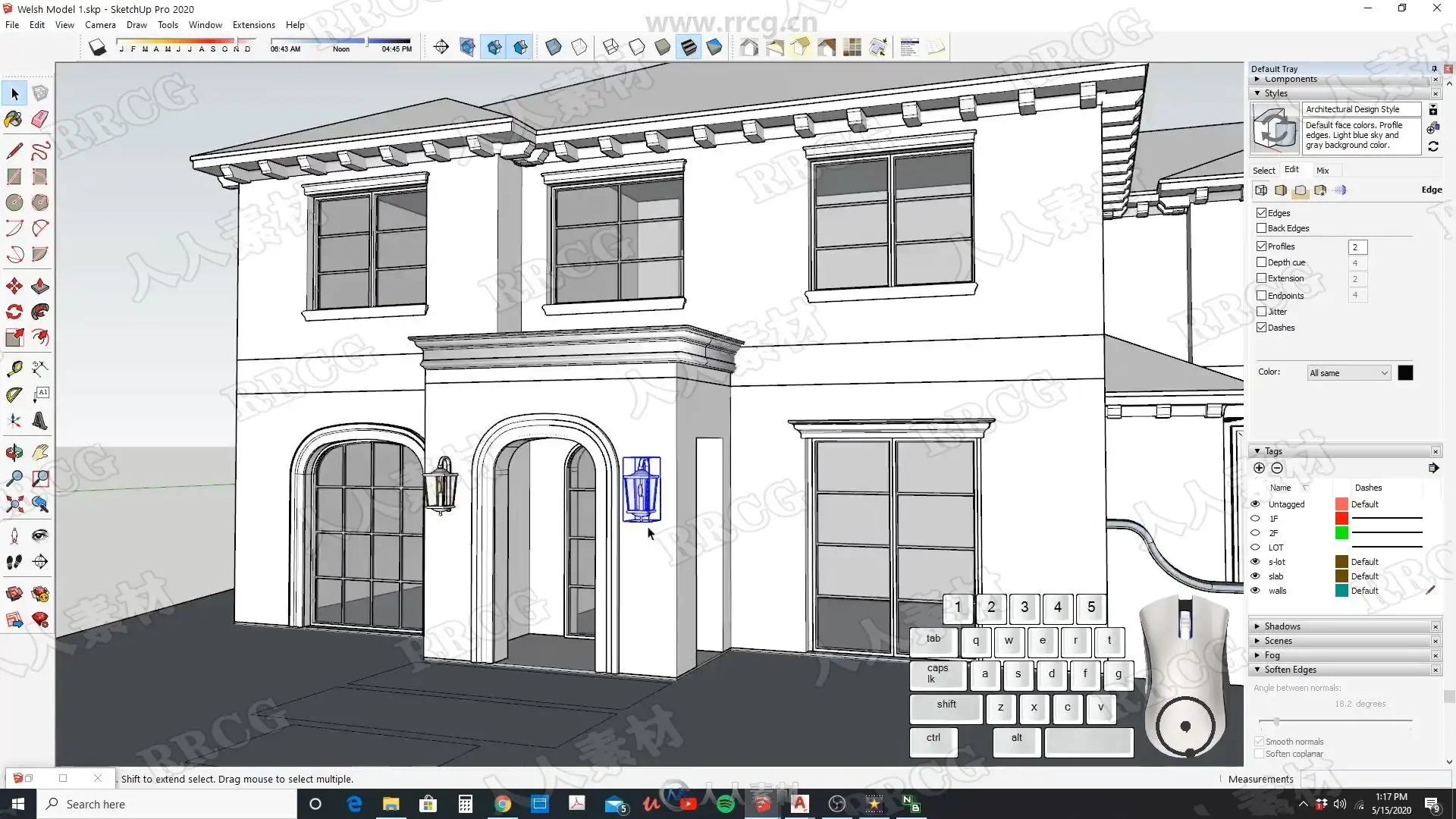Uncheck the Profiles checkbox

click(x=1261, y=246)
